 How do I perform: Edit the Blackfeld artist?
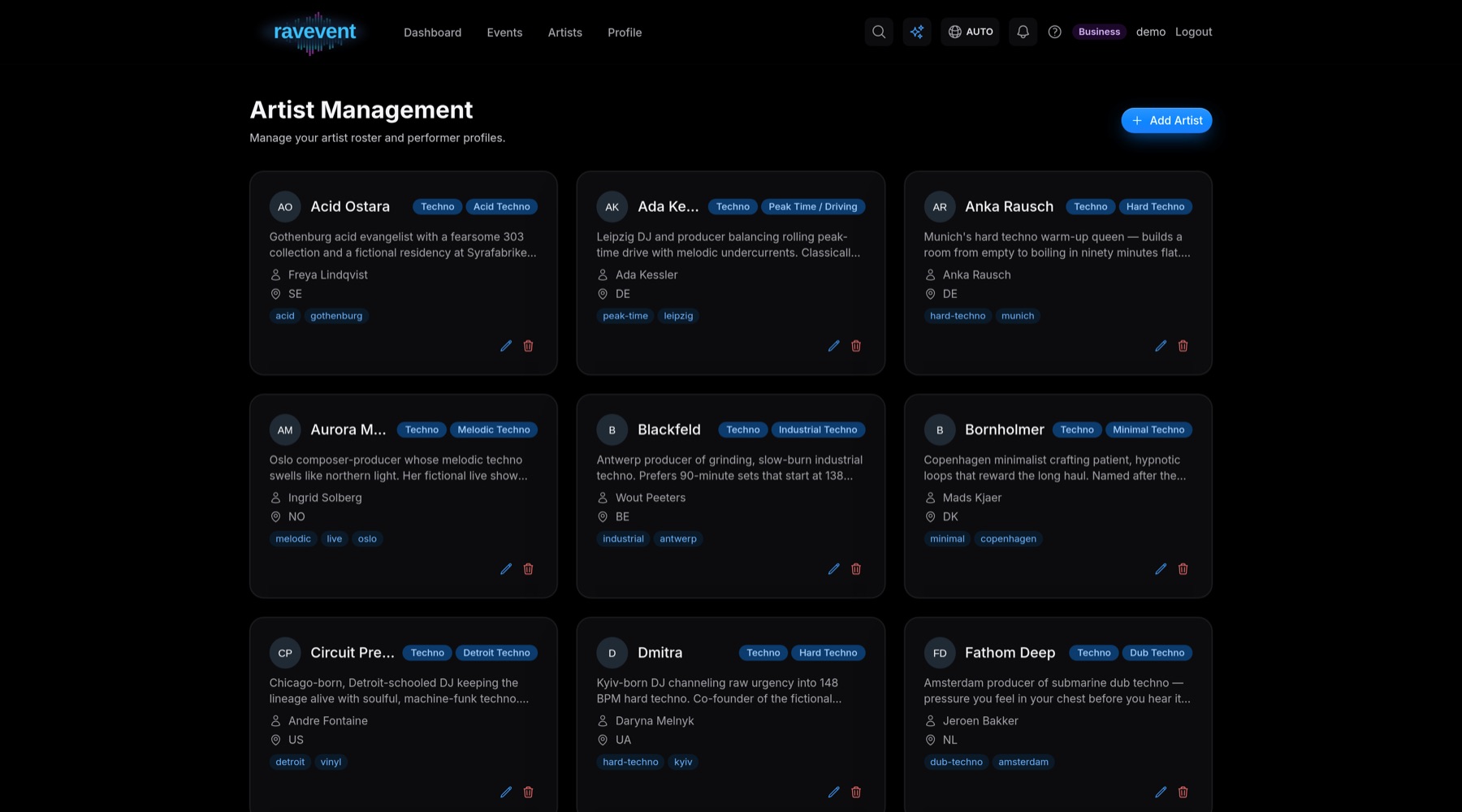[x=833, y=569]
